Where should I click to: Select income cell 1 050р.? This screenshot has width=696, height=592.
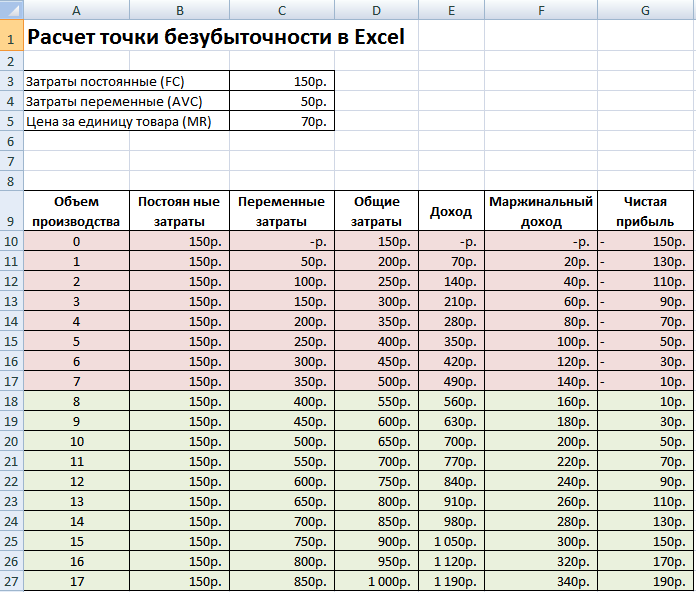pos(451,541)
